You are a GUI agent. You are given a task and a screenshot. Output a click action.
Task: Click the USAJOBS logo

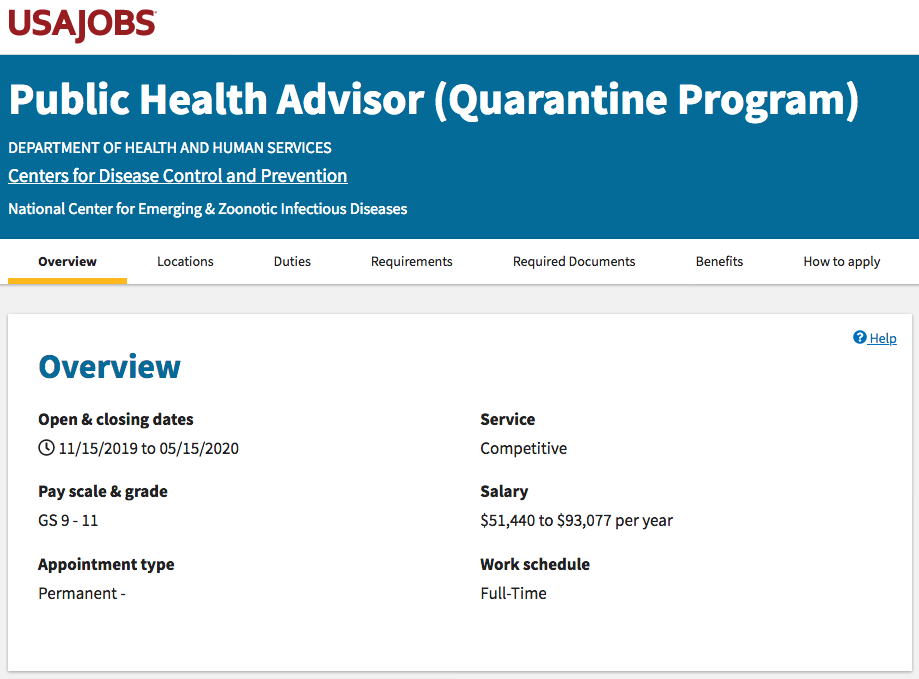(82, 26)
